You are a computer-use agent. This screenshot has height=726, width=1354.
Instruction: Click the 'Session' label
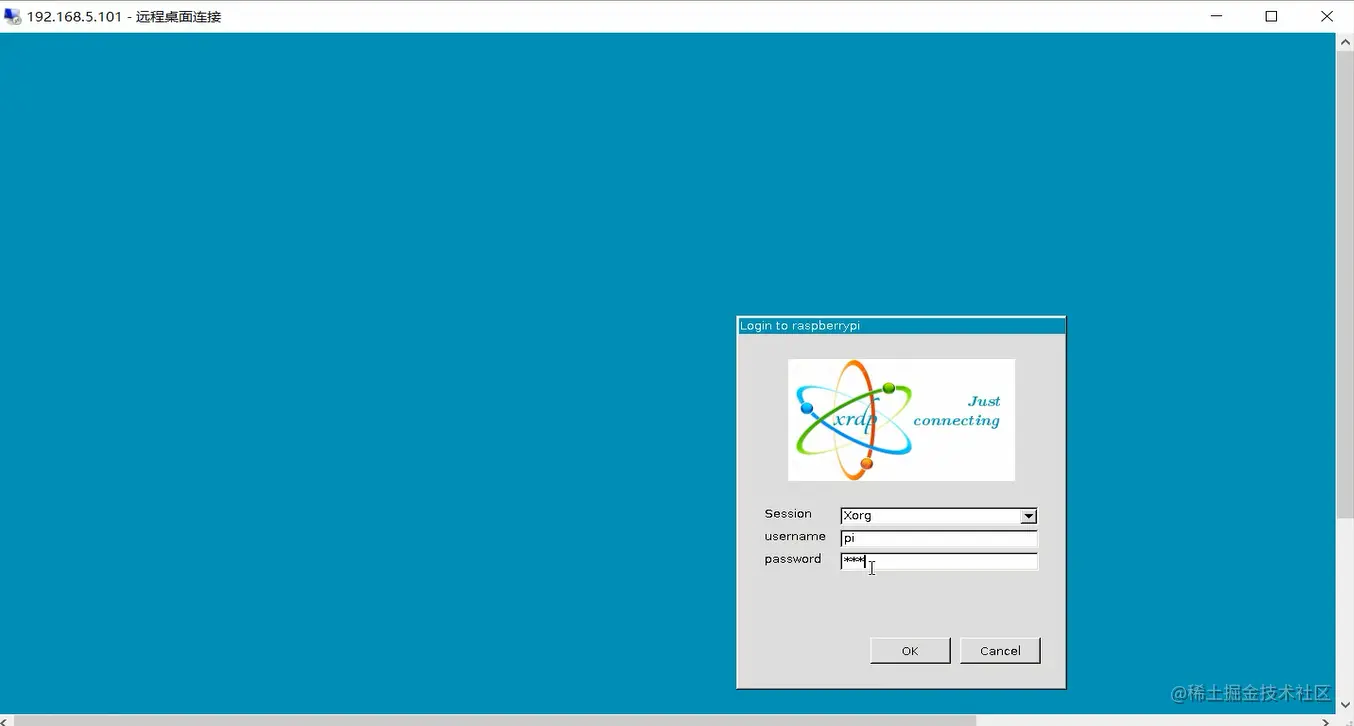coord(788,514)
